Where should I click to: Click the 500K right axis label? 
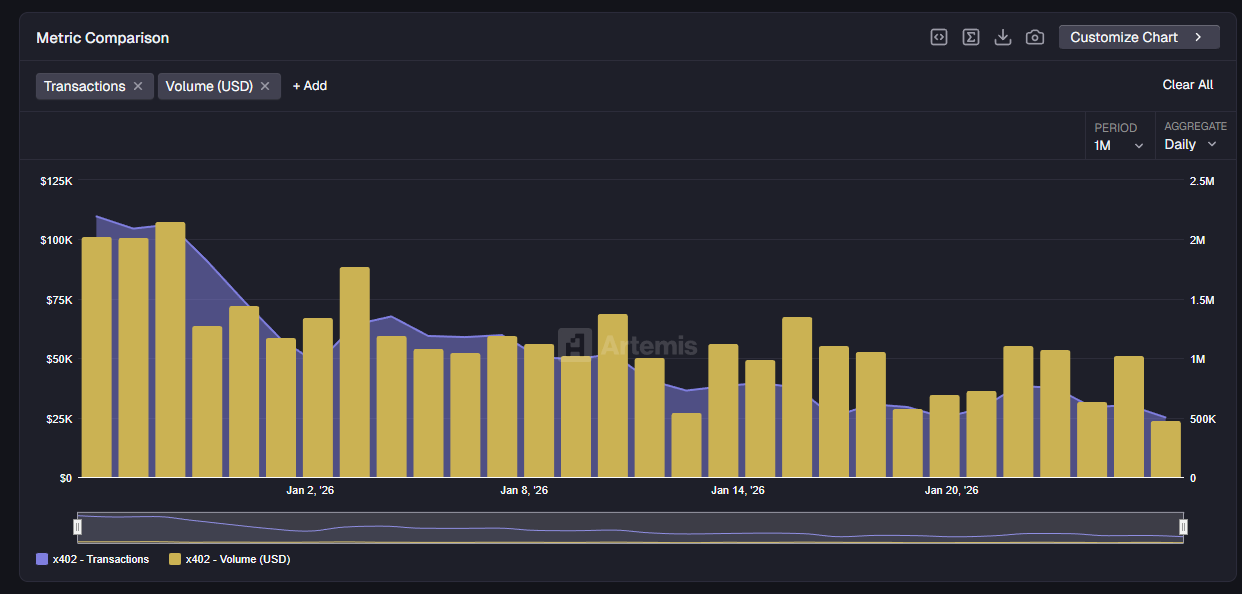pos(1203,418)
